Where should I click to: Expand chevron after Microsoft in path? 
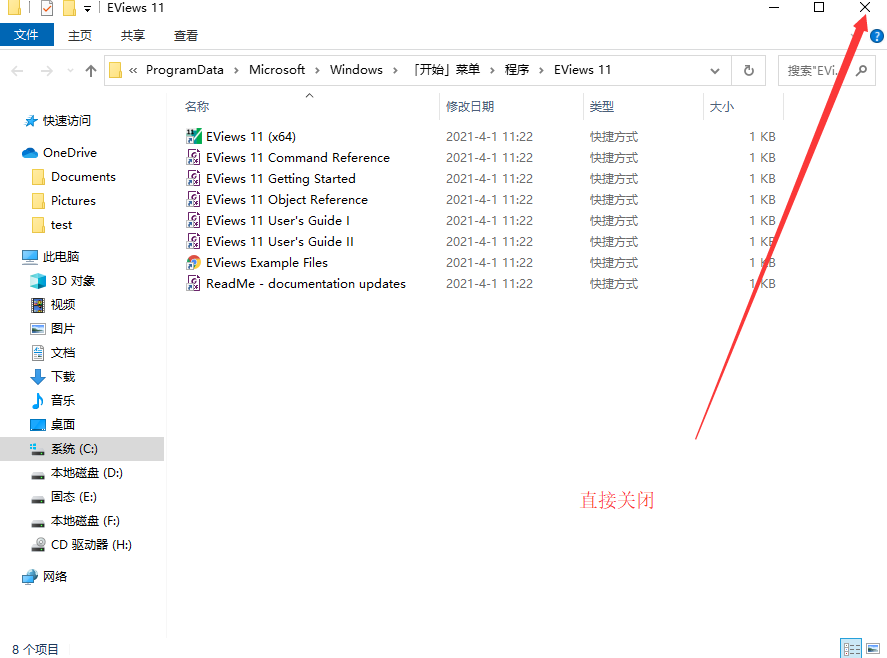tap(317, 70)
